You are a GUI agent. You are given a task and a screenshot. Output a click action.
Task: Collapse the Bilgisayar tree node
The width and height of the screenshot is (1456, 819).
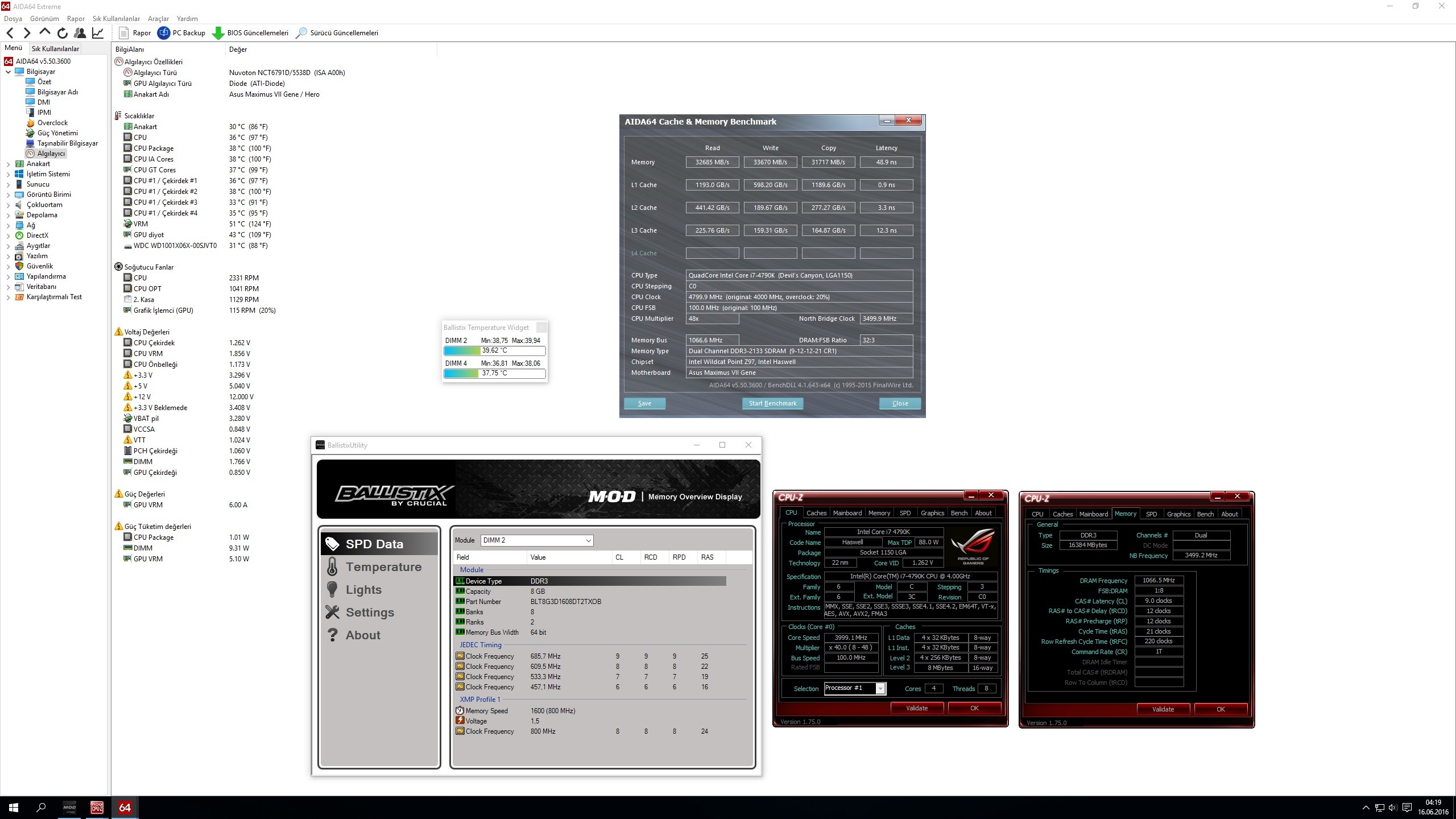click(9, 72)
